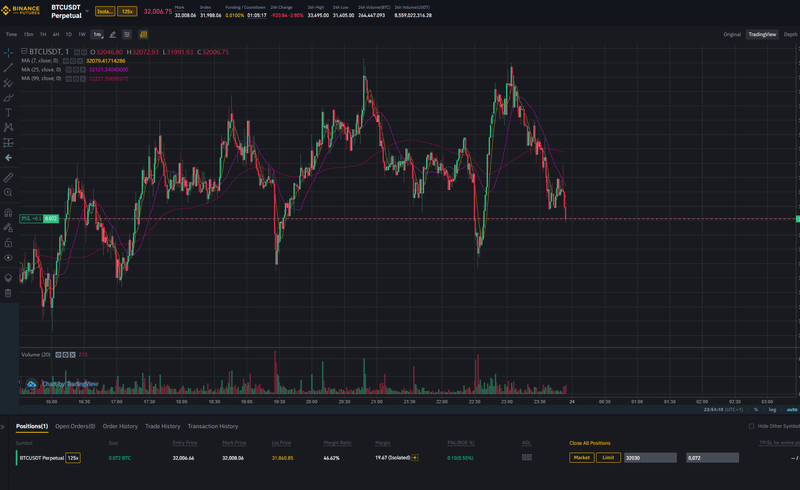The width and height of the screenshot is (800, 490).
Task: Remove the Volume indicator
Action: click(72, 355)
